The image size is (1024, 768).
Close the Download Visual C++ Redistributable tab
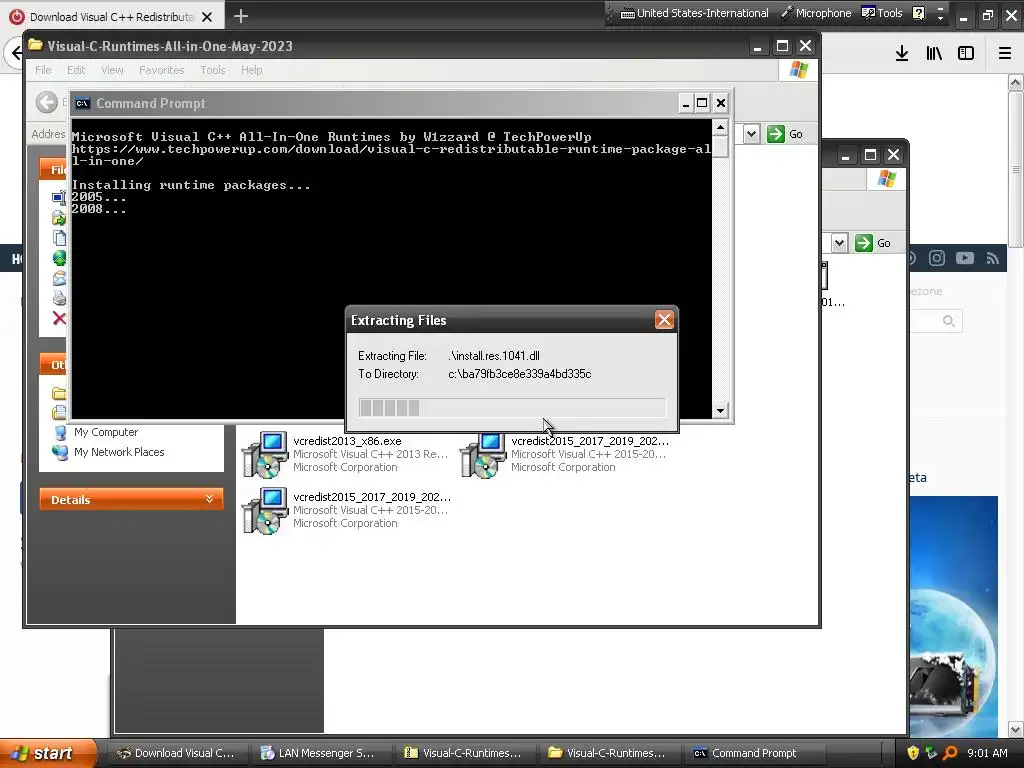tap(207, 17)
